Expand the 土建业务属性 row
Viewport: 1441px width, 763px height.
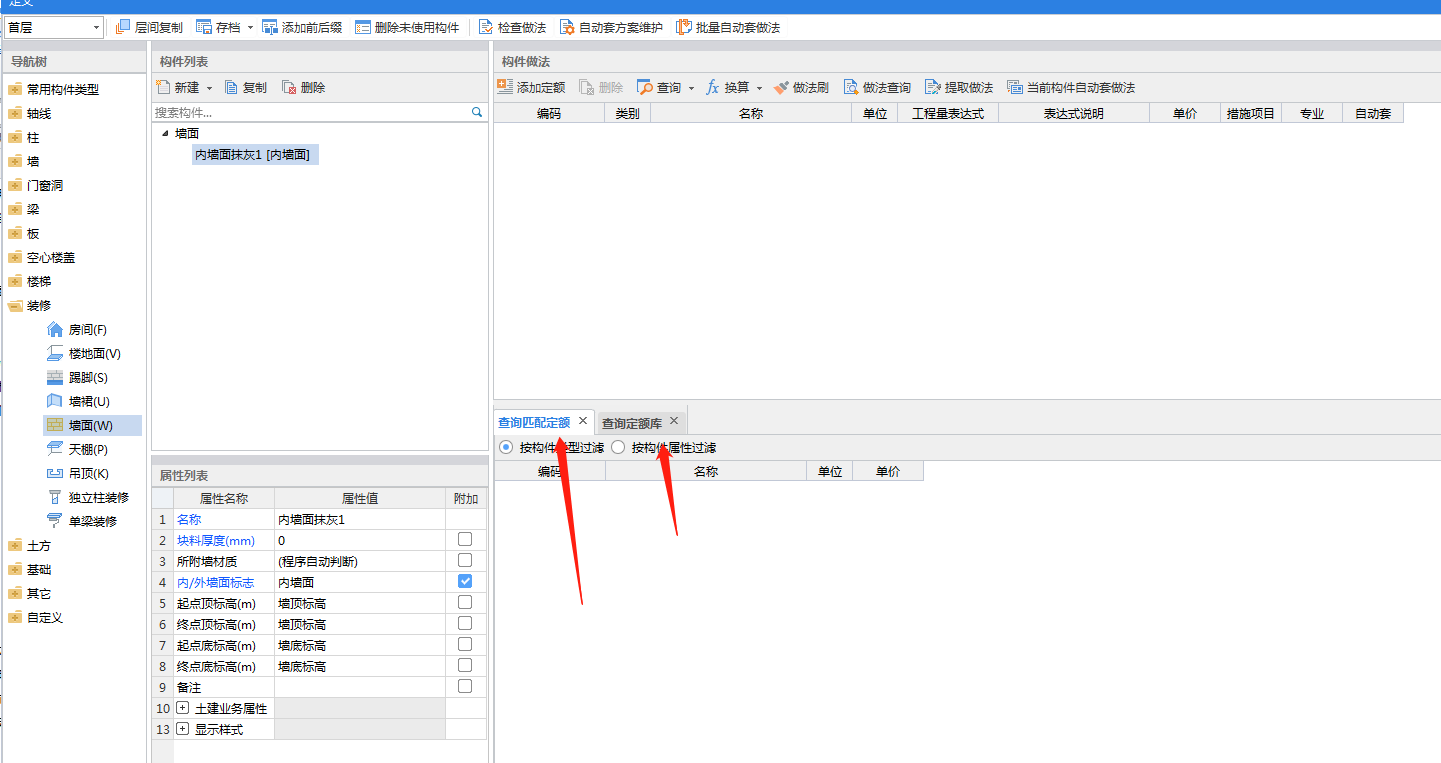tap(183, 708)
